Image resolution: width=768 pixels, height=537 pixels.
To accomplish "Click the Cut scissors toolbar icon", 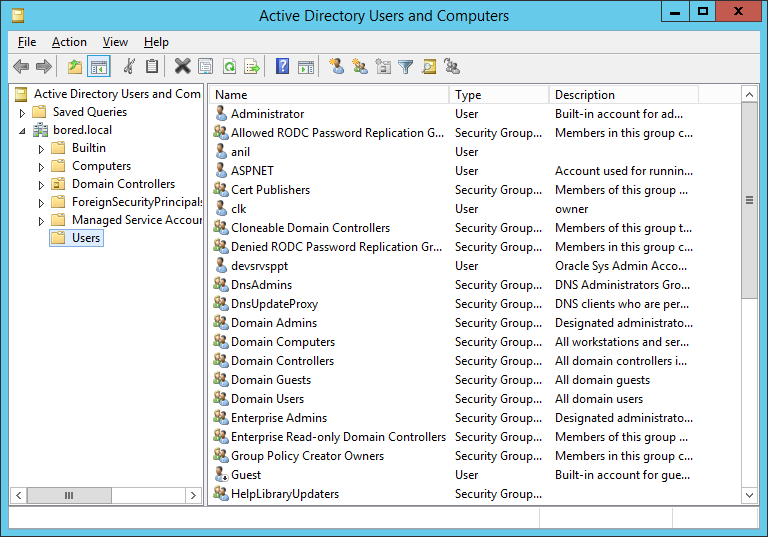I will 129,66.
